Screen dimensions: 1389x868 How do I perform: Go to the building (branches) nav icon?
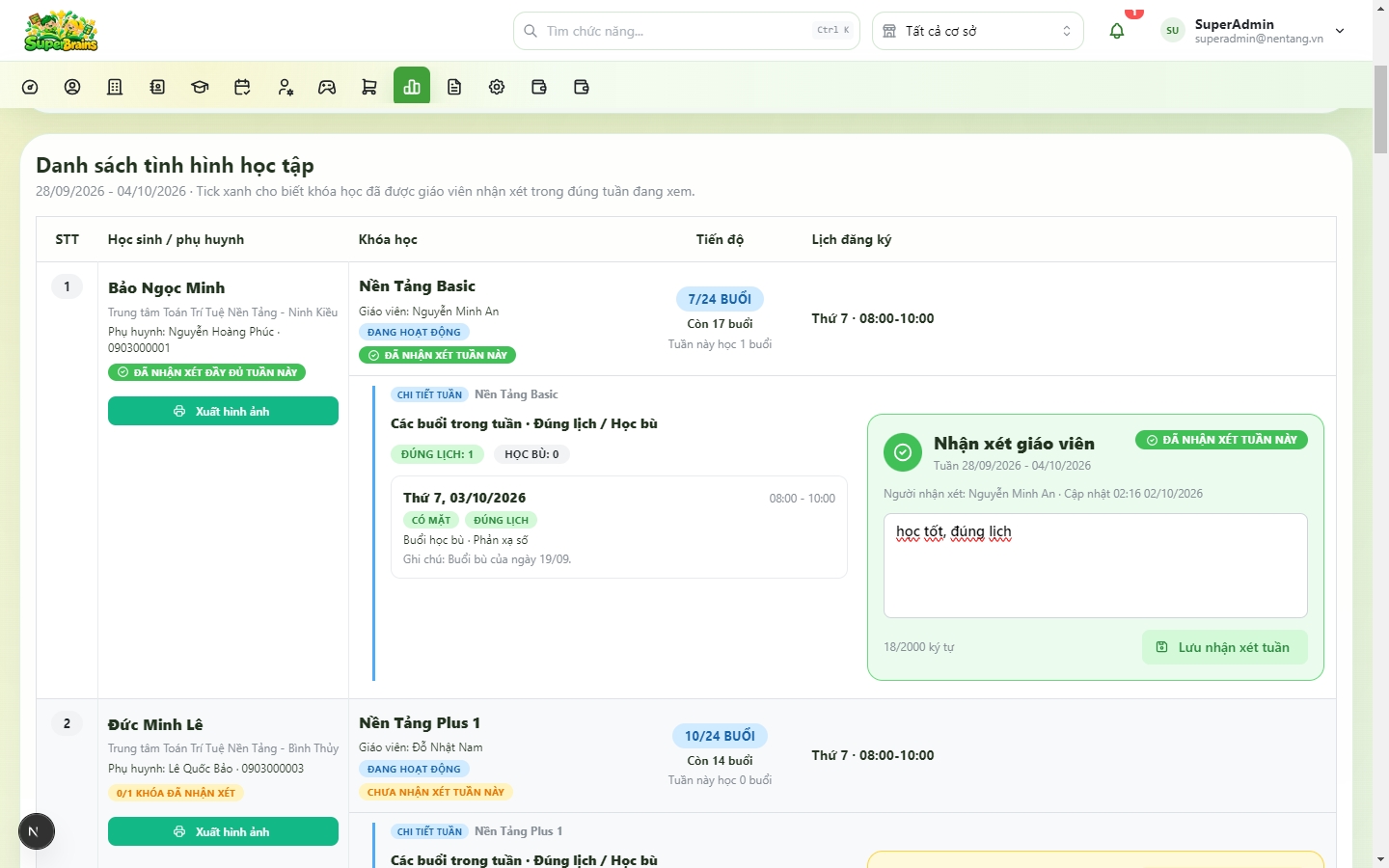point(115,87)
